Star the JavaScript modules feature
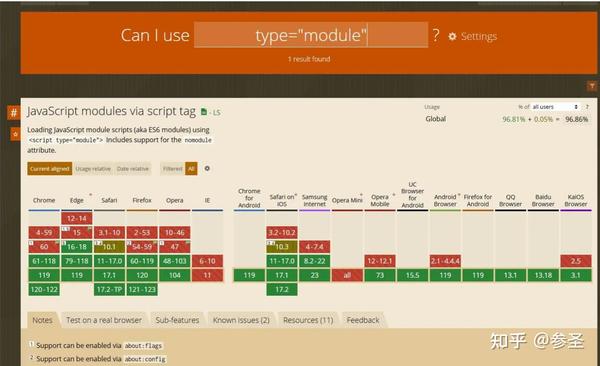Image resolution: width=600 pixels, height=366 pixels. pyautogui.click(x=15, y=134)
